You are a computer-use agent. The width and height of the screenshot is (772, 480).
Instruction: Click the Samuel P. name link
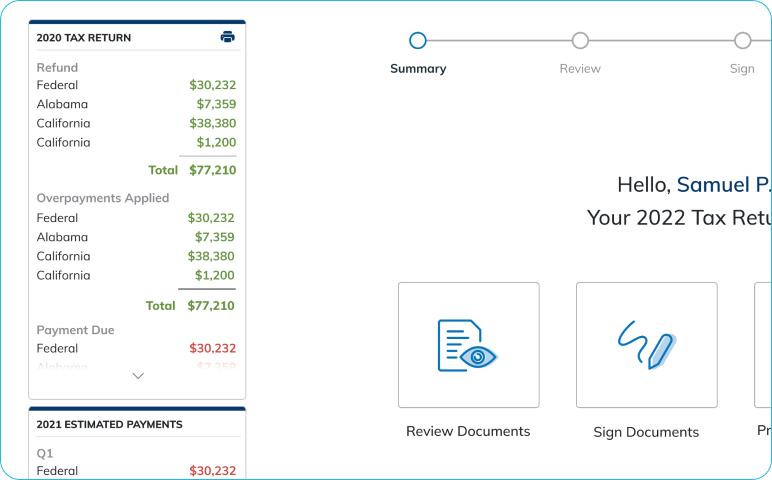[x=724, y=185]
